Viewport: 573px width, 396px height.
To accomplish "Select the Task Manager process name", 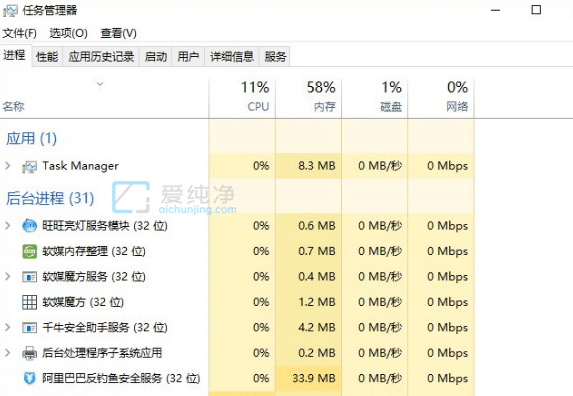I will 80,166.
